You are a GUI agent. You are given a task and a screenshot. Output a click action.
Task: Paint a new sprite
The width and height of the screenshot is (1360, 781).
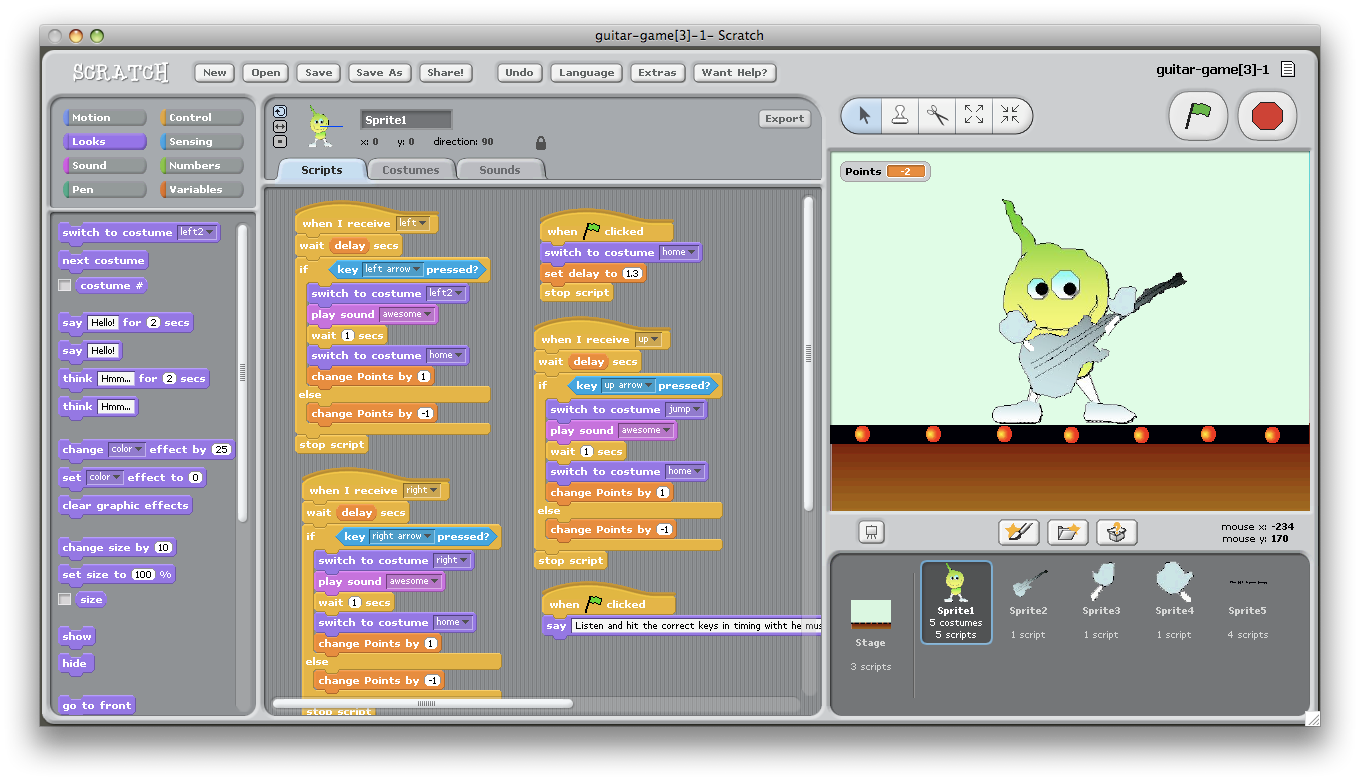pos(1018,532)
